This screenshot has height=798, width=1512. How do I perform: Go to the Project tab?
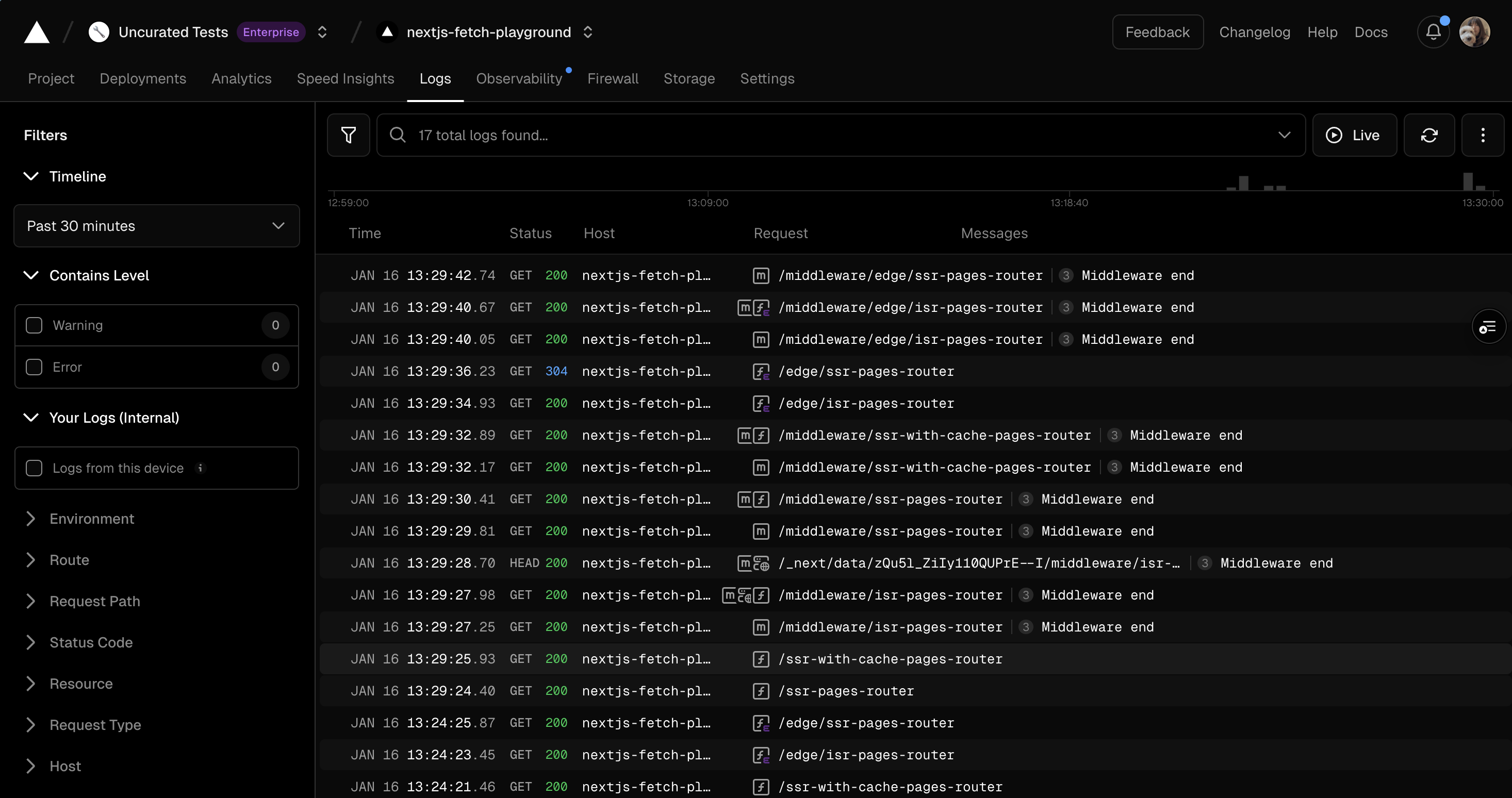[51, 79]
